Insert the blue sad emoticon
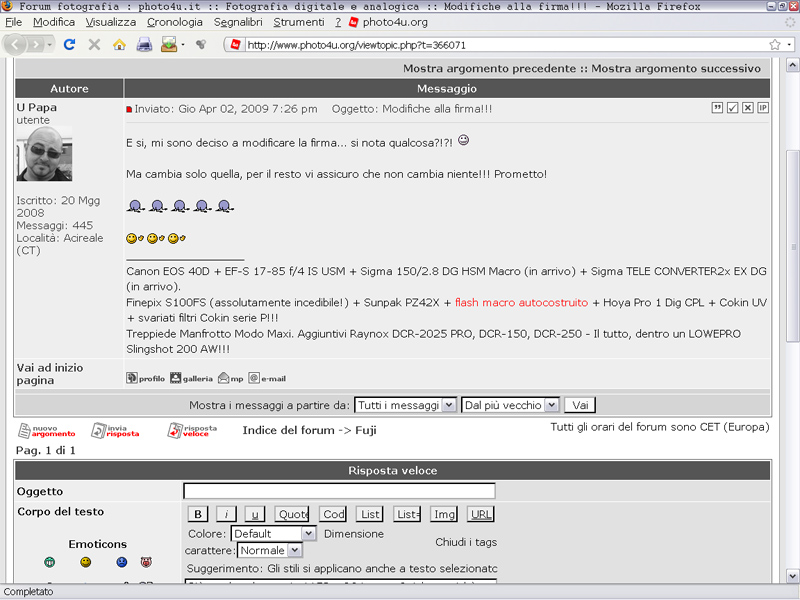The width and height of the screenshot is (800, 600). [122, 563]
